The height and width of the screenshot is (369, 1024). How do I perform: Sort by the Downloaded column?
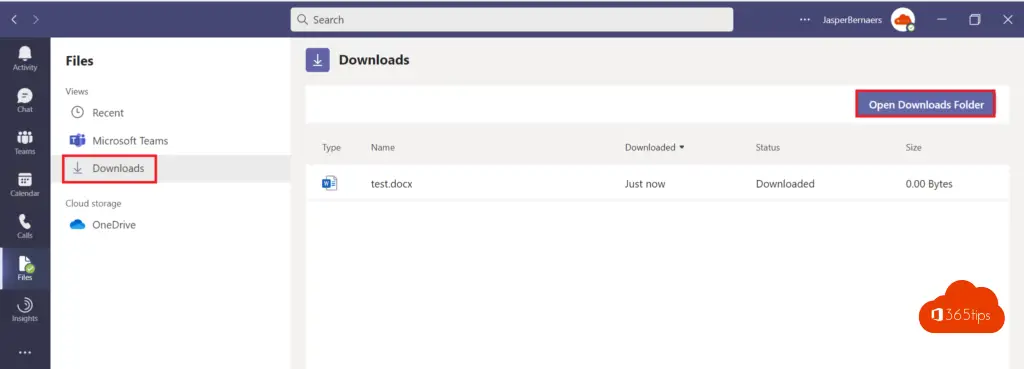coord(654,148)
